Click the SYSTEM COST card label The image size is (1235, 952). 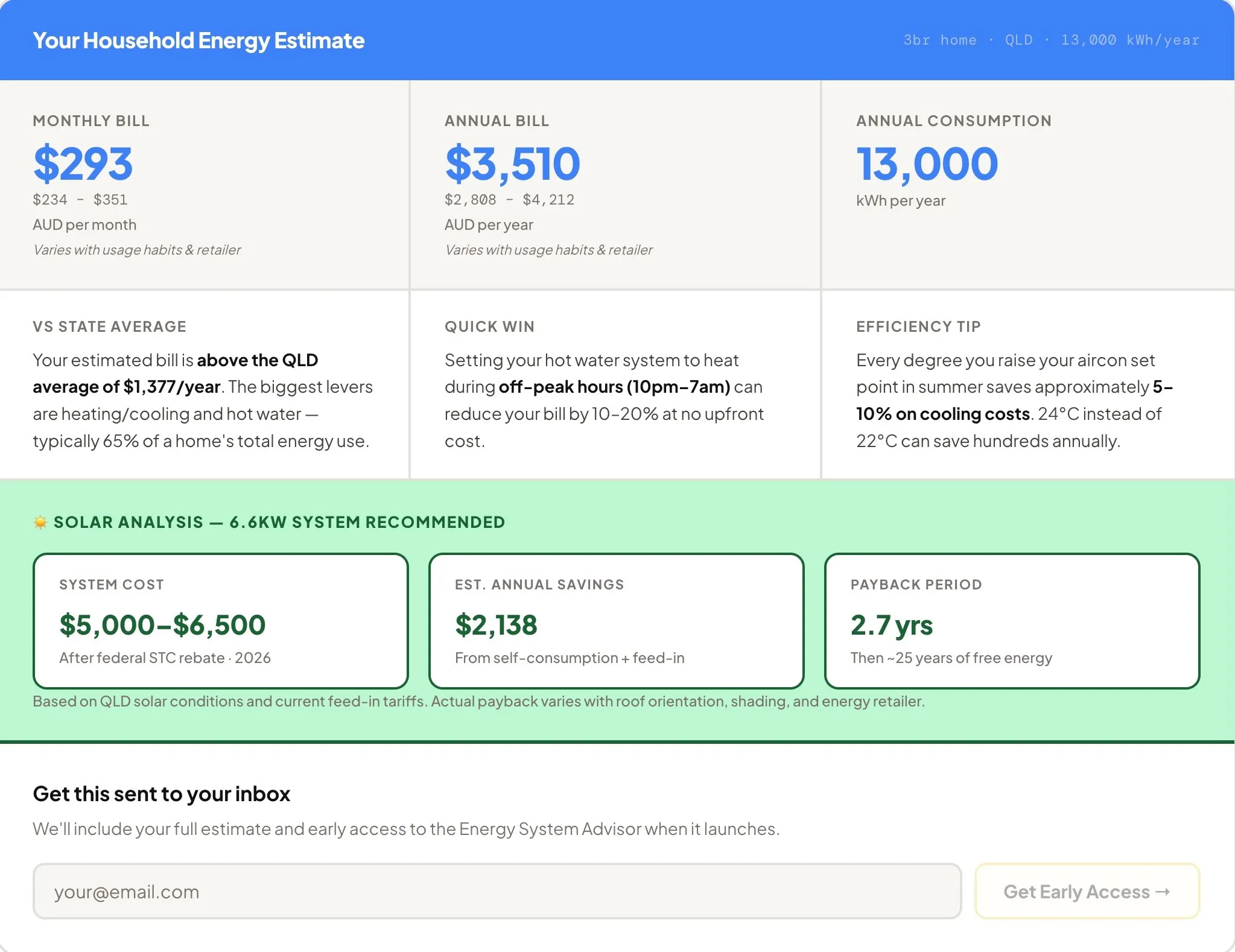(112, 585)
